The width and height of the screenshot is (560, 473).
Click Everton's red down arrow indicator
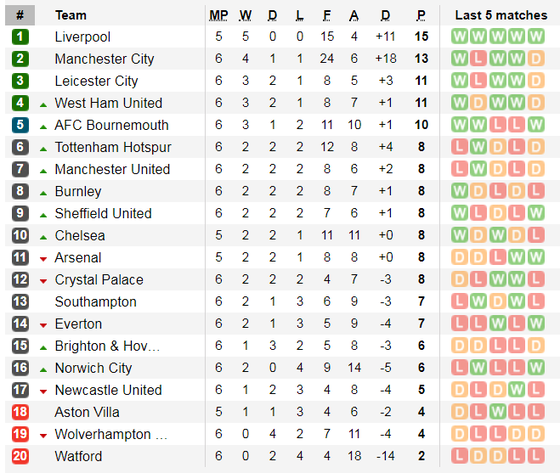coord(43,325)
